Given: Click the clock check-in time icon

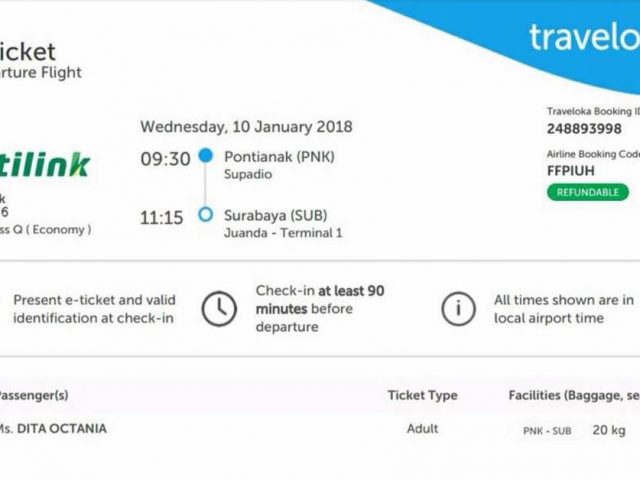Looking at the screenshot, I should pyautogui.click(x=219, y=310).
